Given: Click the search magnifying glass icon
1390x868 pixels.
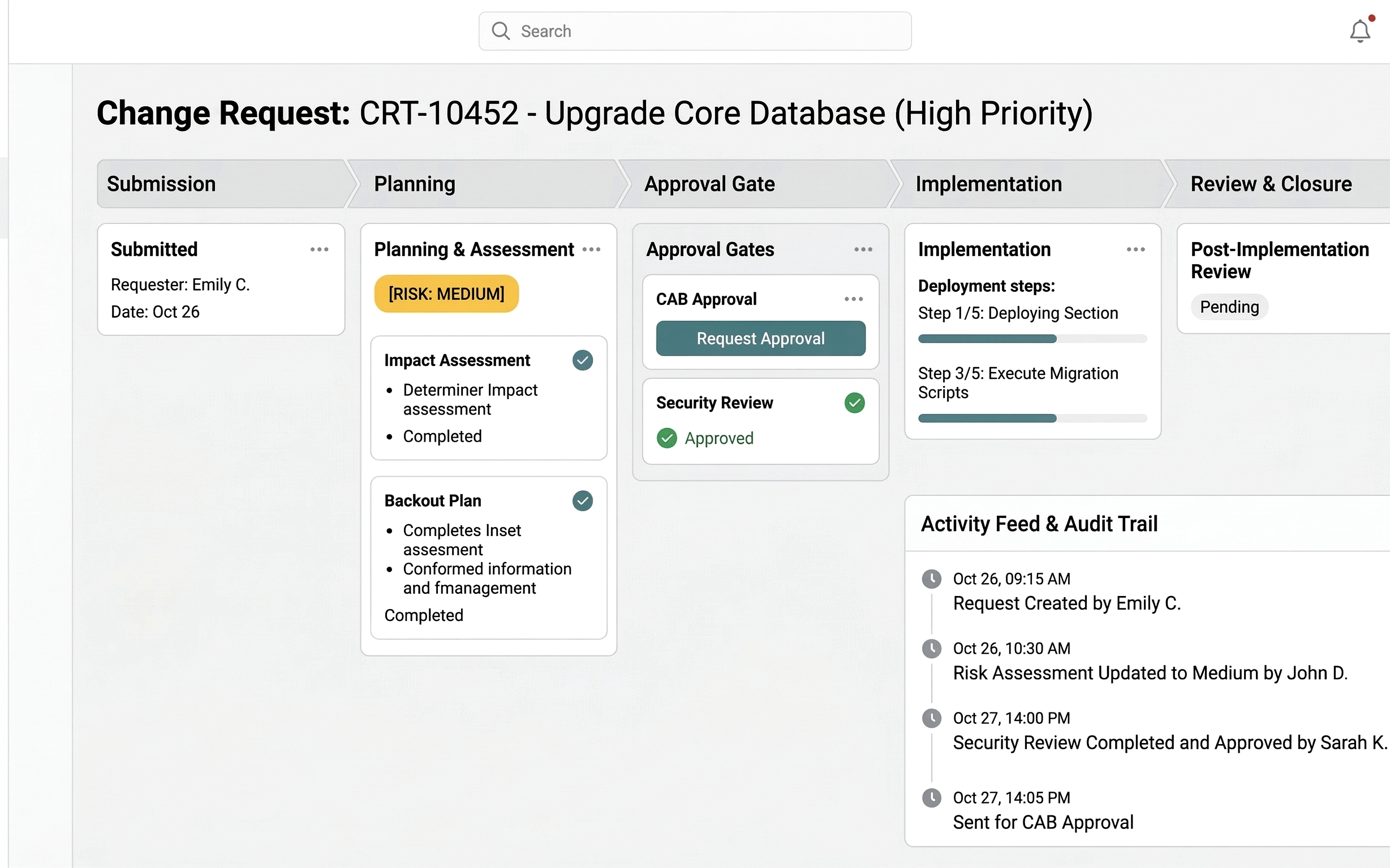Looking at the screenshot, I should click(500, 31).
